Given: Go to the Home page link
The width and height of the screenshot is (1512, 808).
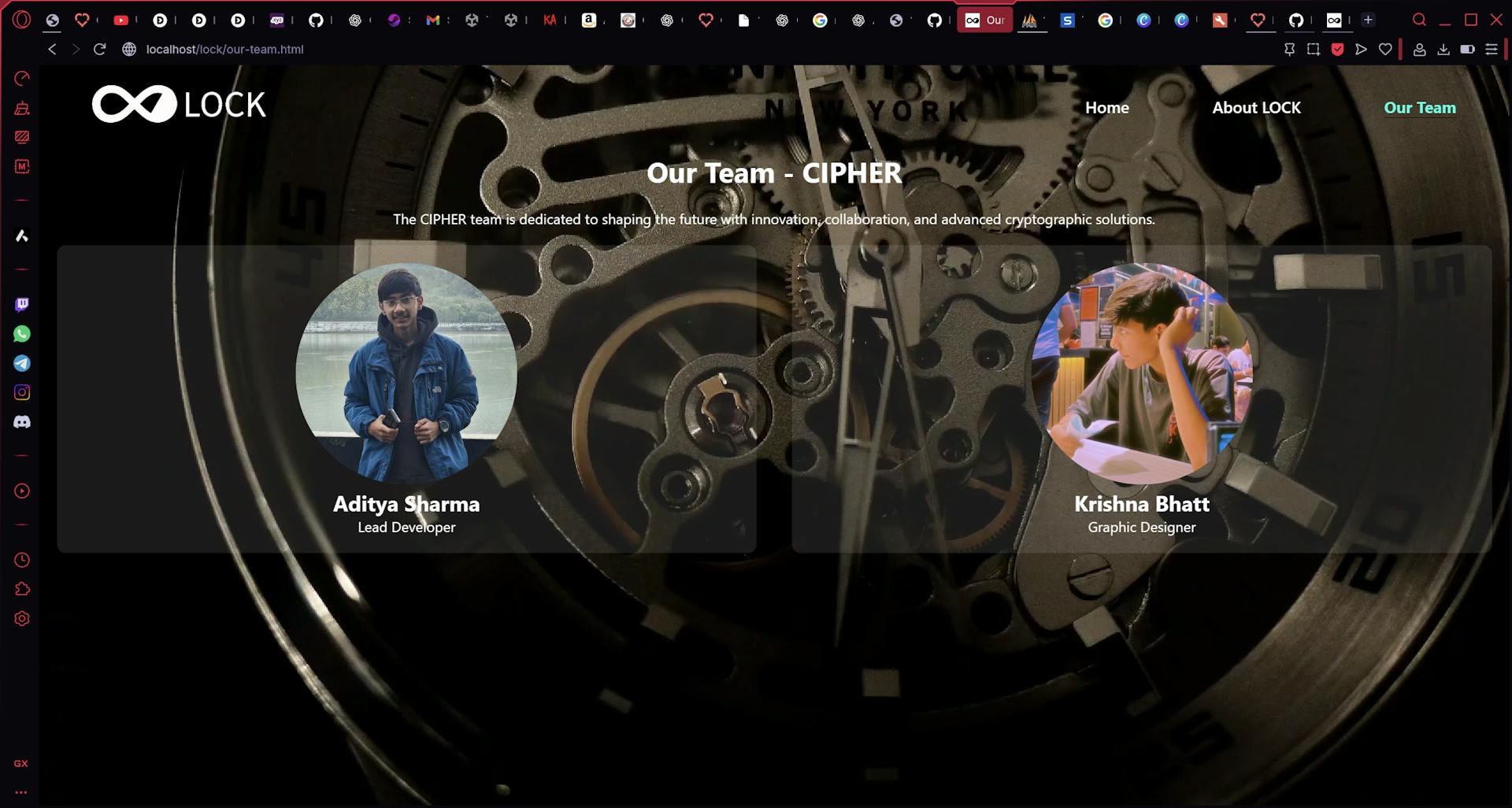Looking at the screenshot, I should [1106, 108].
